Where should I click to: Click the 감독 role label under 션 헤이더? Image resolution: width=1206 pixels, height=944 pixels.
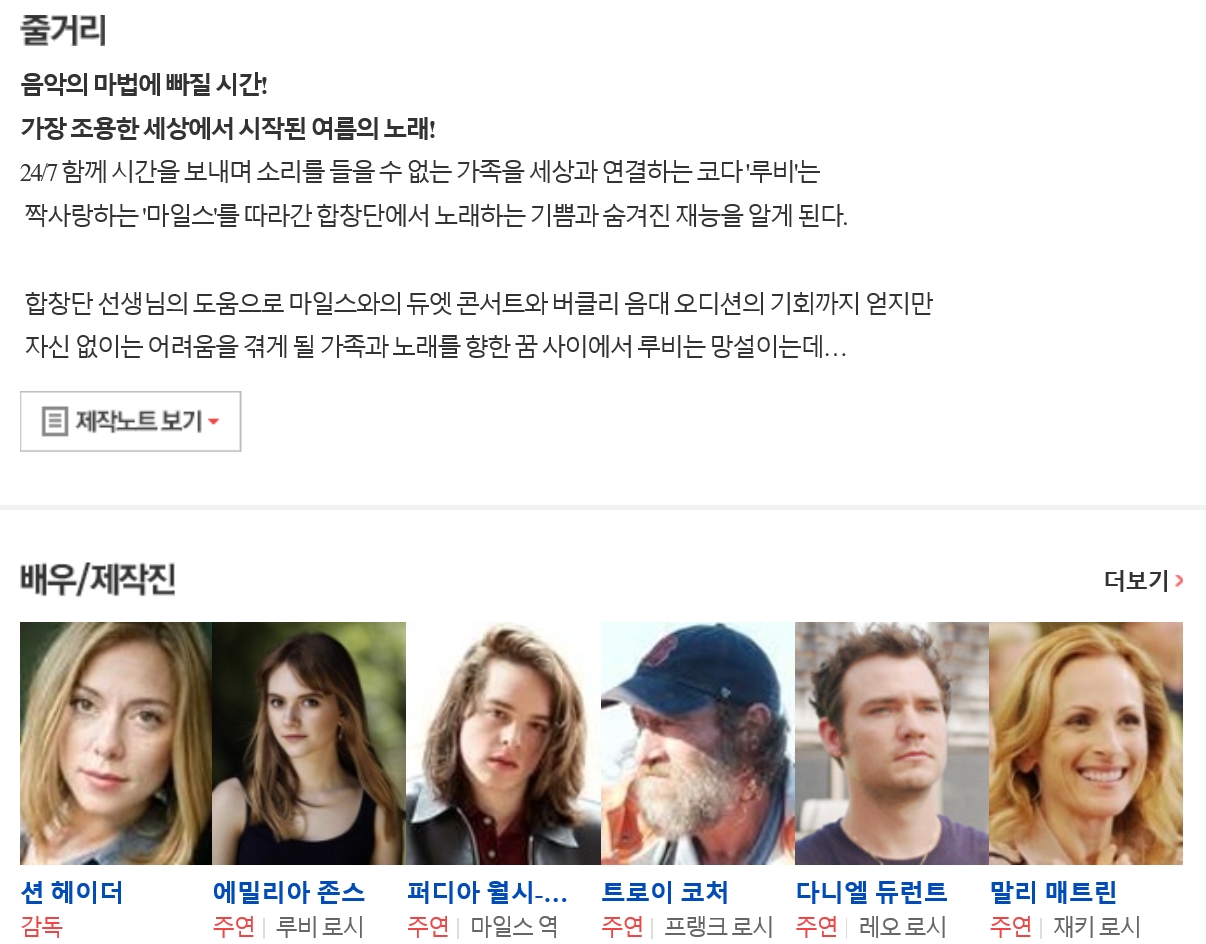tap(41, 927)
